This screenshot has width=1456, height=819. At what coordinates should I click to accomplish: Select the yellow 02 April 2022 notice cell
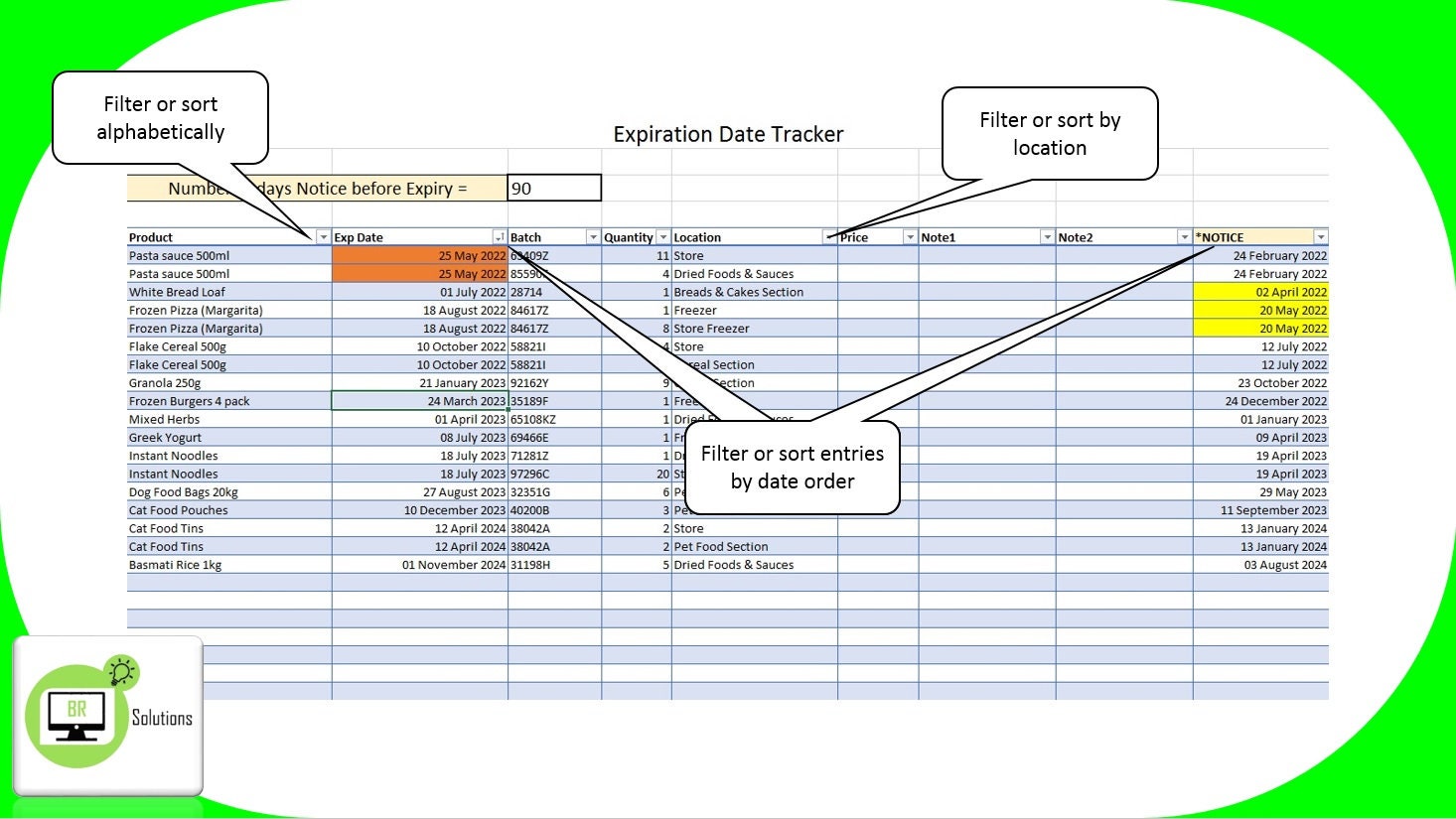(1261, 292)
